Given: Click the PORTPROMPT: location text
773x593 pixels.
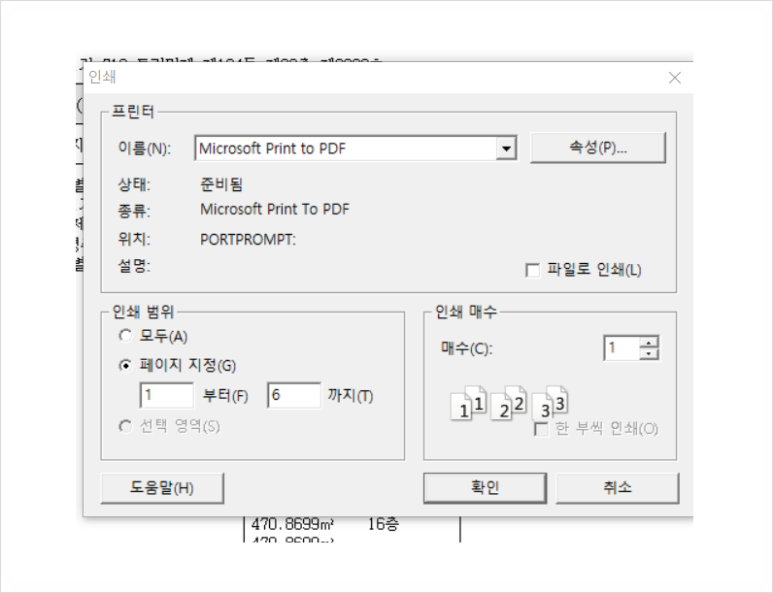Looking at the screenshot, I should pyautogui.click(x=248, y=240).
